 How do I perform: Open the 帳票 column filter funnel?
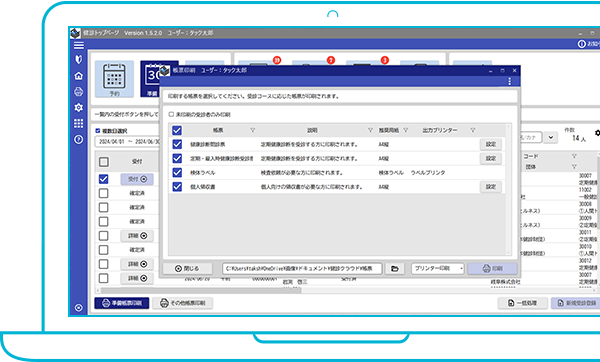[x=253, y=130]
